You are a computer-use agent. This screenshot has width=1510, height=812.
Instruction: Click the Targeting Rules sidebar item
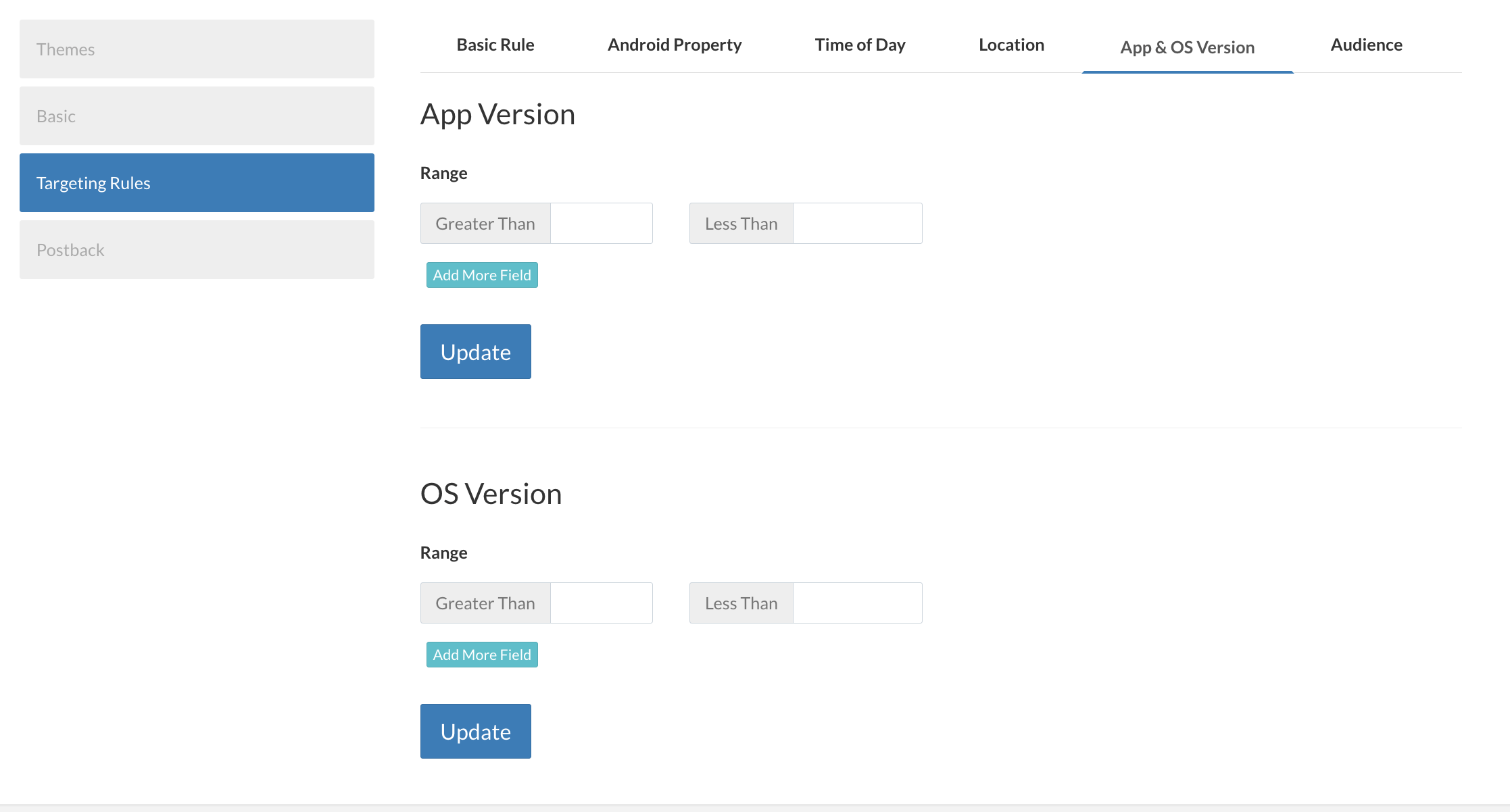[x=196, y=183]
